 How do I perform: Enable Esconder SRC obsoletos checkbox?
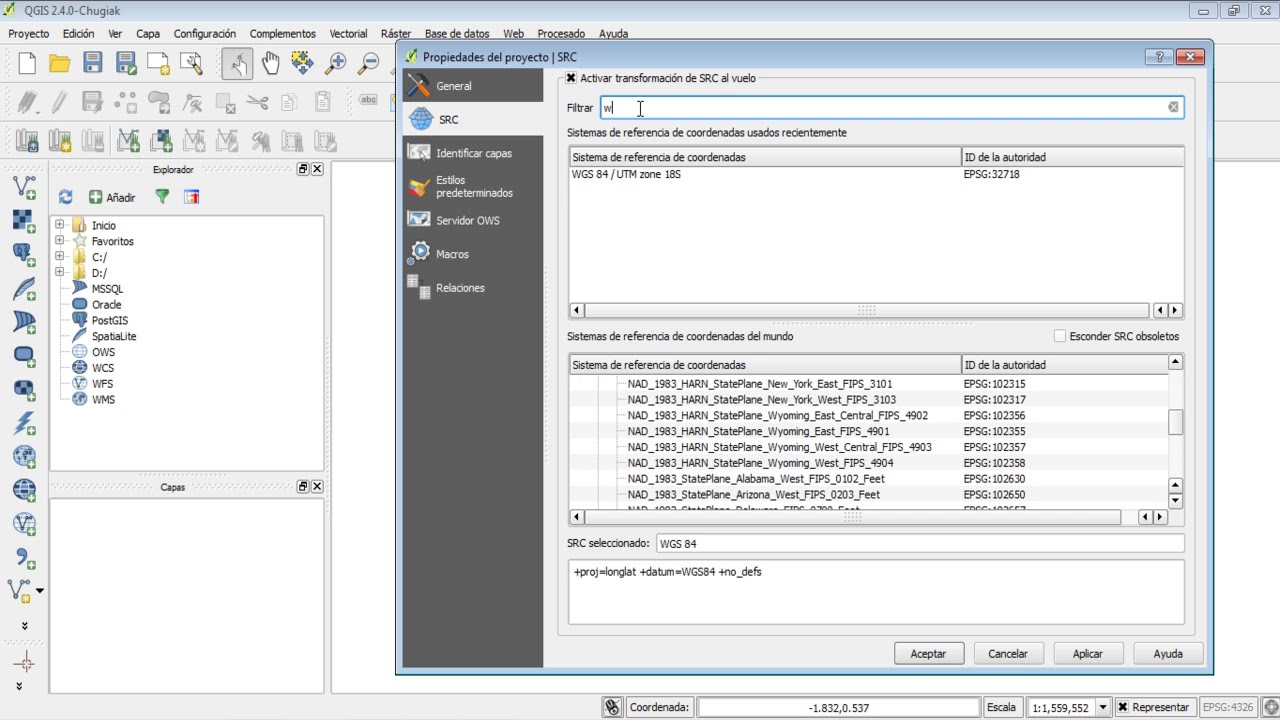(1060, 337)
